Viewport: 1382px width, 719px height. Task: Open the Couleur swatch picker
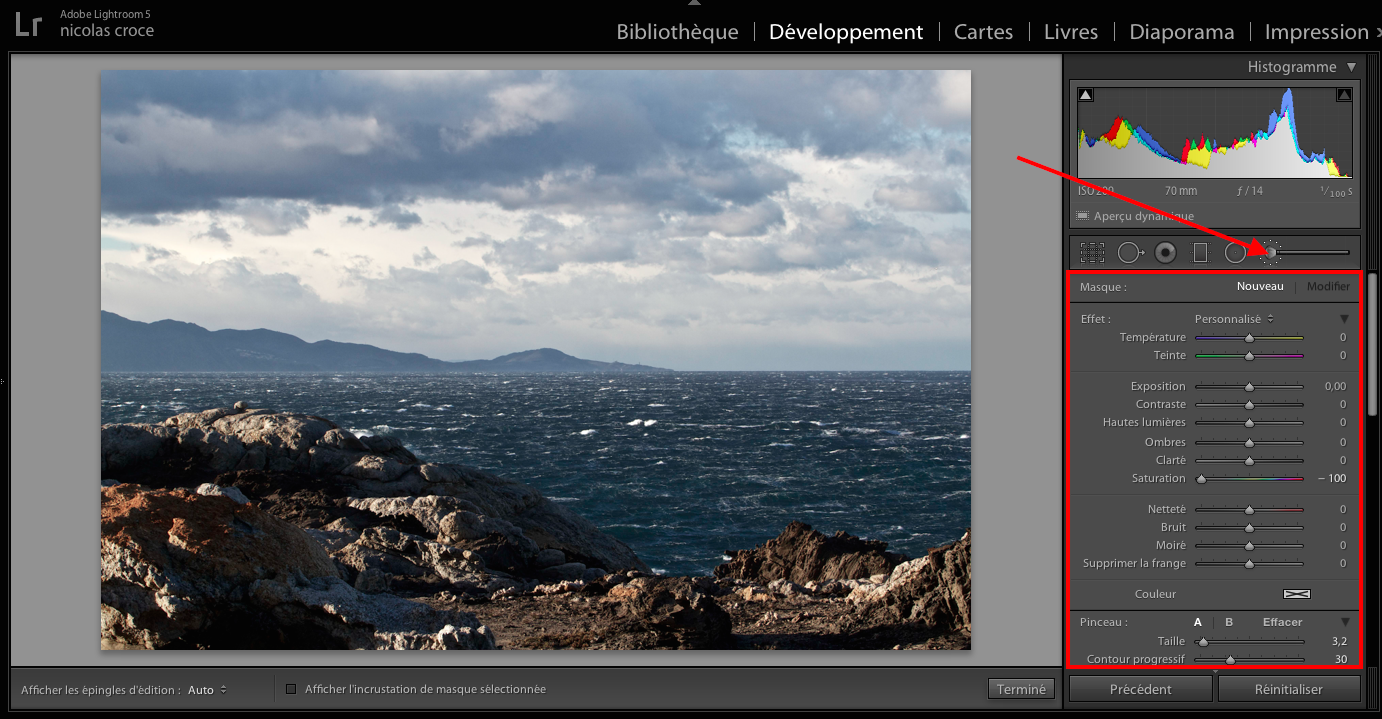(x=1296, y=593)
